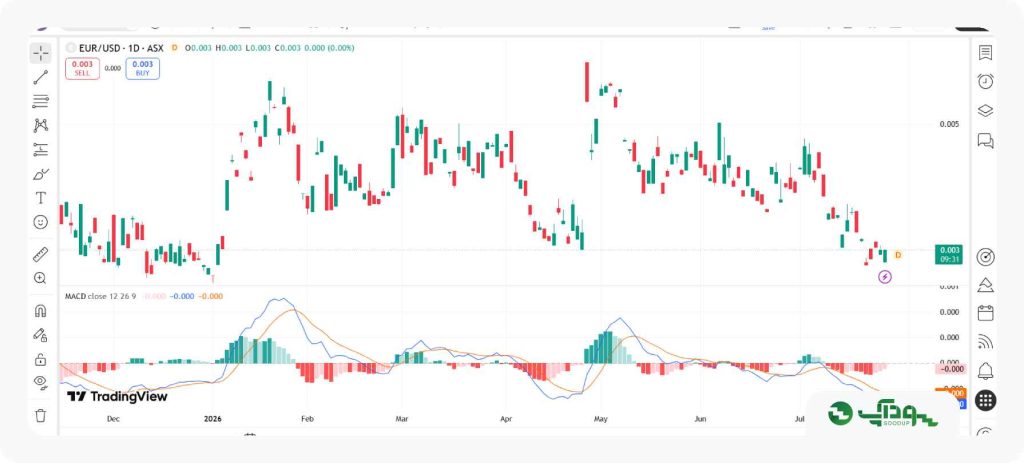Click the O0.003 open value in legend
The height and width of the screenshot is (463, 1024).
tap(199, 48)
